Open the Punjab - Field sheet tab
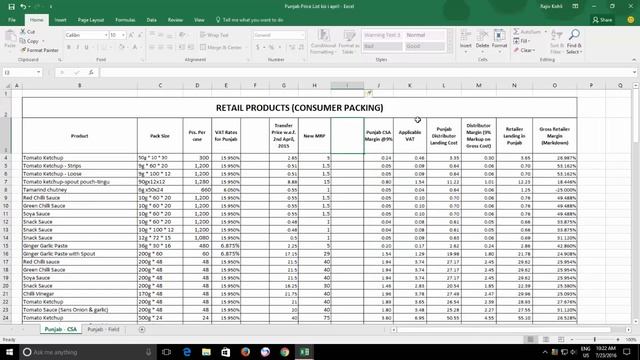The image size is (640, 360). pos(103,329)
